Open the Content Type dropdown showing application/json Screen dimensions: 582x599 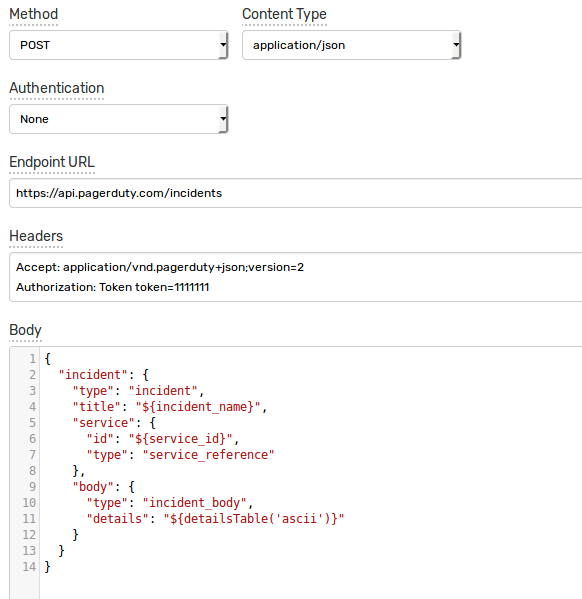[x=351, y=45]
